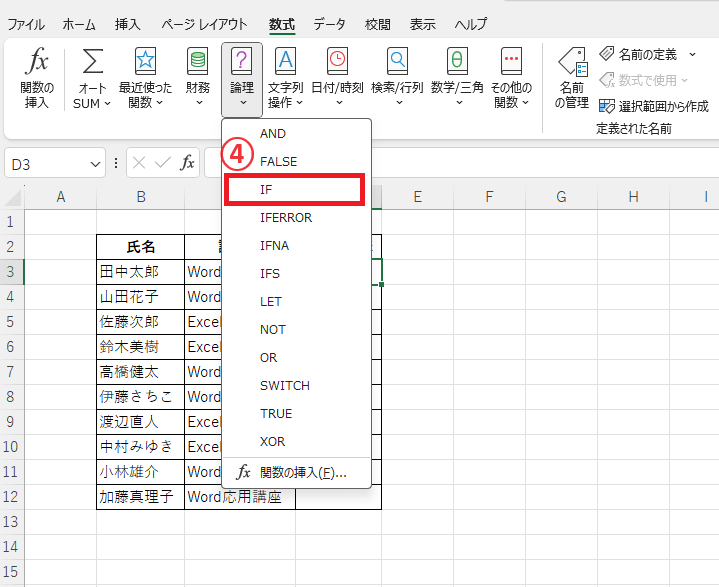Open the ページ レイアウト tab
This screenshot has height=587, width=719.
coord(205,24)
